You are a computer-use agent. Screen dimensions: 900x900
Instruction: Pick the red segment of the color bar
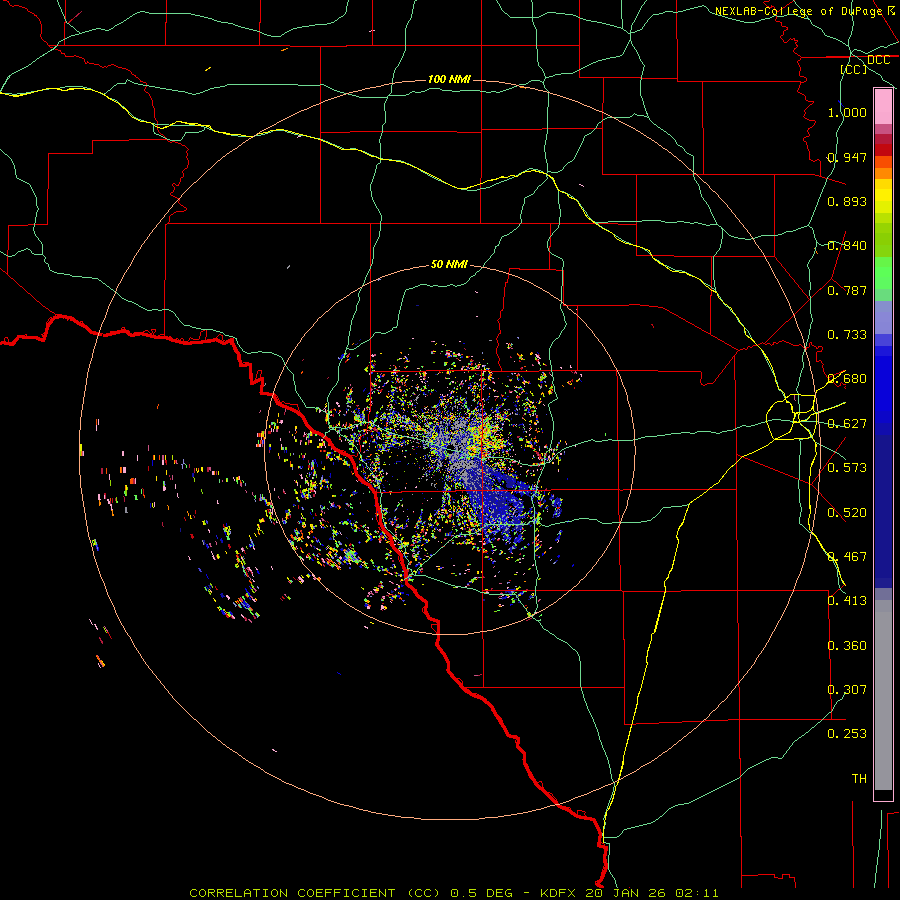click(x=883, y=150)
